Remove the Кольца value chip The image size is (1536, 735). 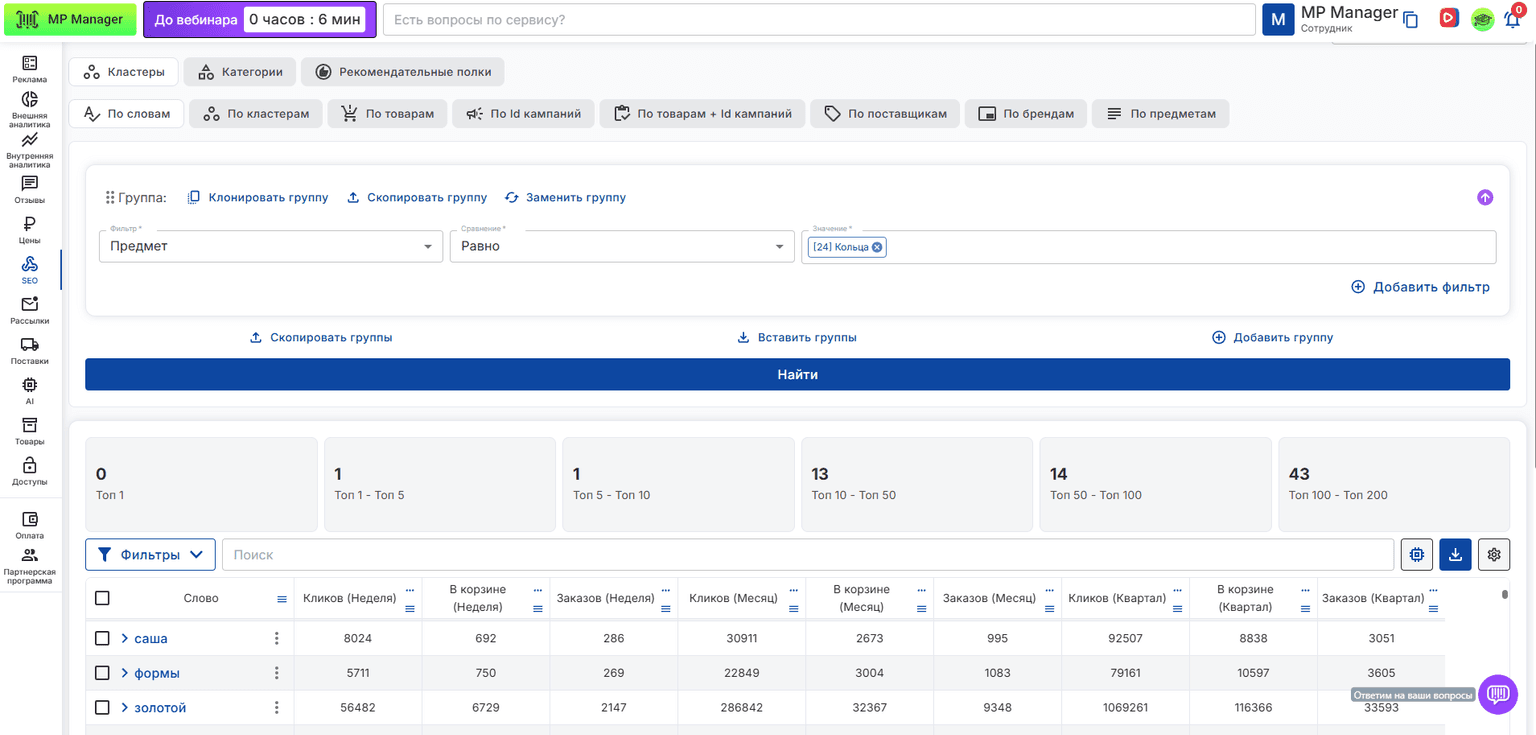point(877,247)
